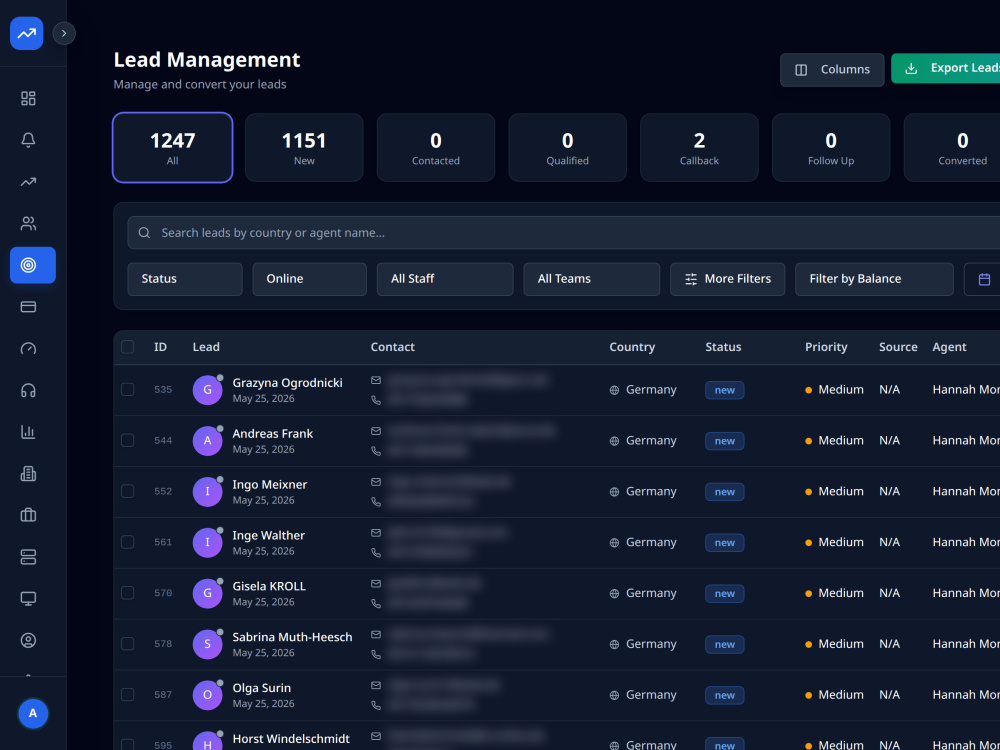Open the briefcase sidebar icon
The image size is (1000, 750).
(28, 515)
